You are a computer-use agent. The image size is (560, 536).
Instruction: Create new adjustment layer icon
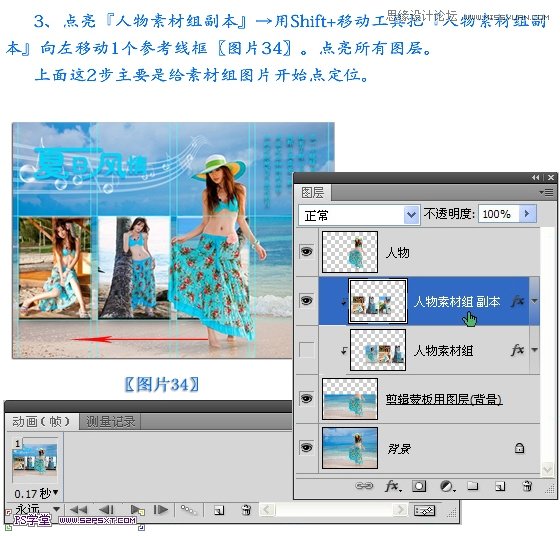pos(447,486)
